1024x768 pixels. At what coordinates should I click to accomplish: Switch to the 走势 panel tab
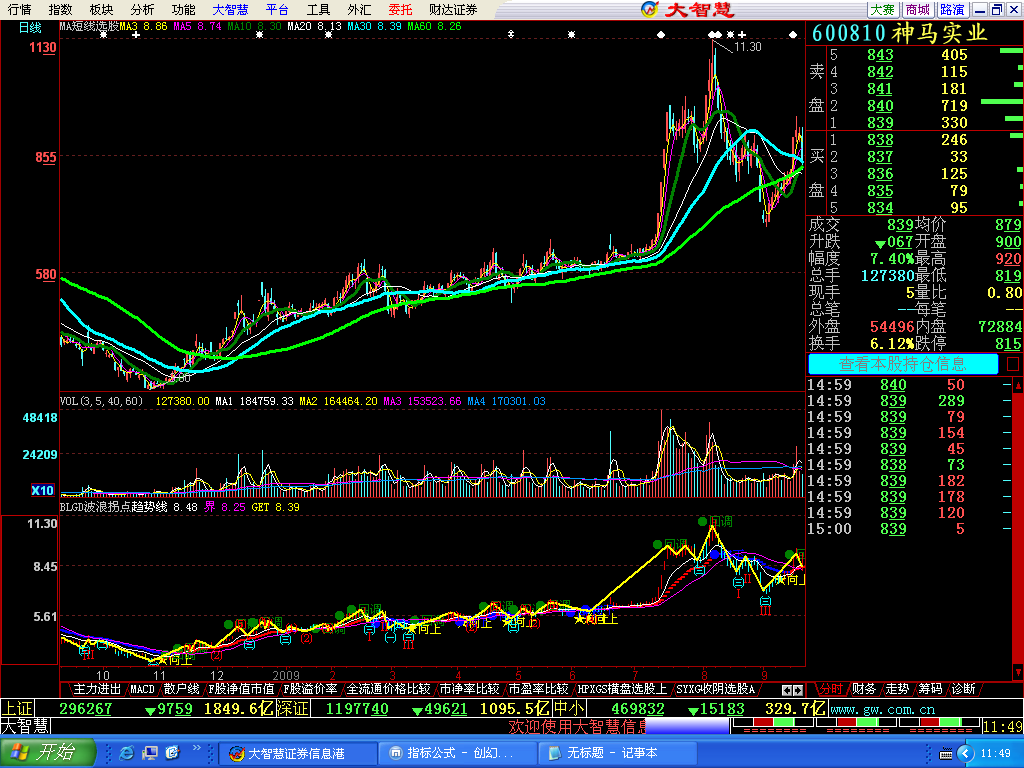897,689
